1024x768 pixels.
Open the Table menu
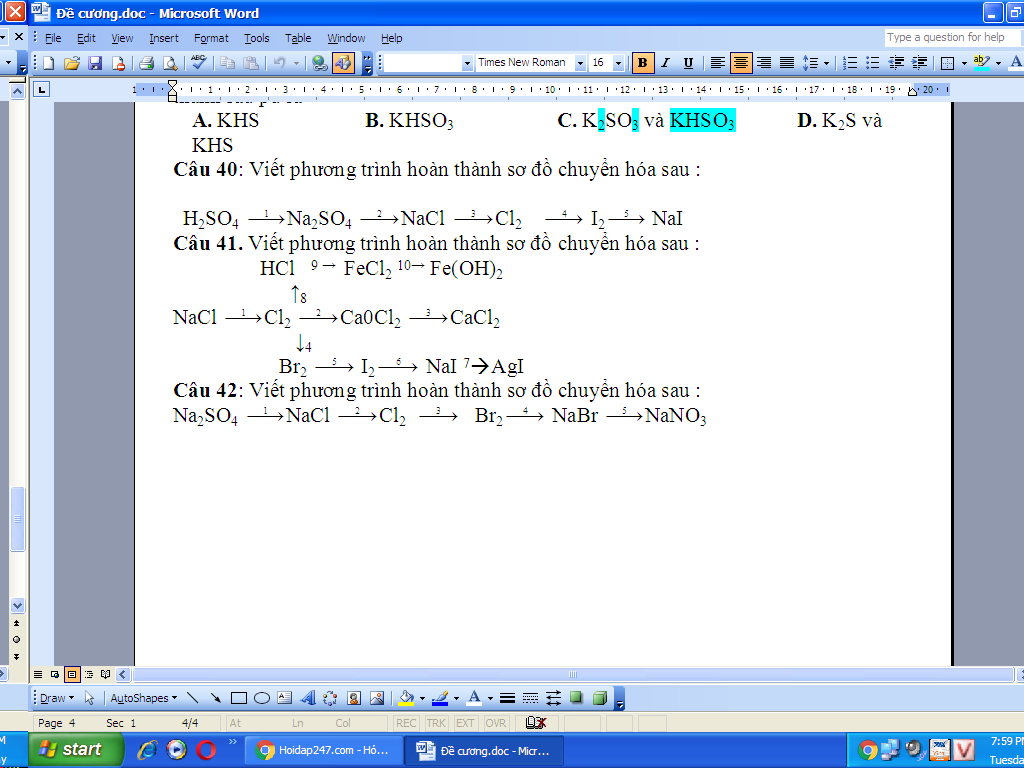point(298,38)
